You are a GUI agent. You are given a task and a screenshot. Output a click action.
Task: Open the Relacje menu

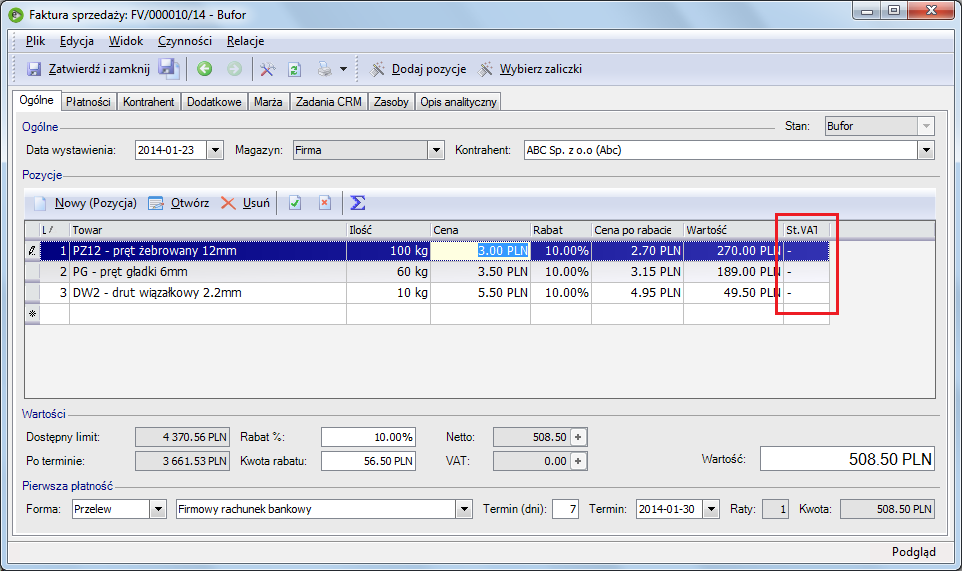245,40
